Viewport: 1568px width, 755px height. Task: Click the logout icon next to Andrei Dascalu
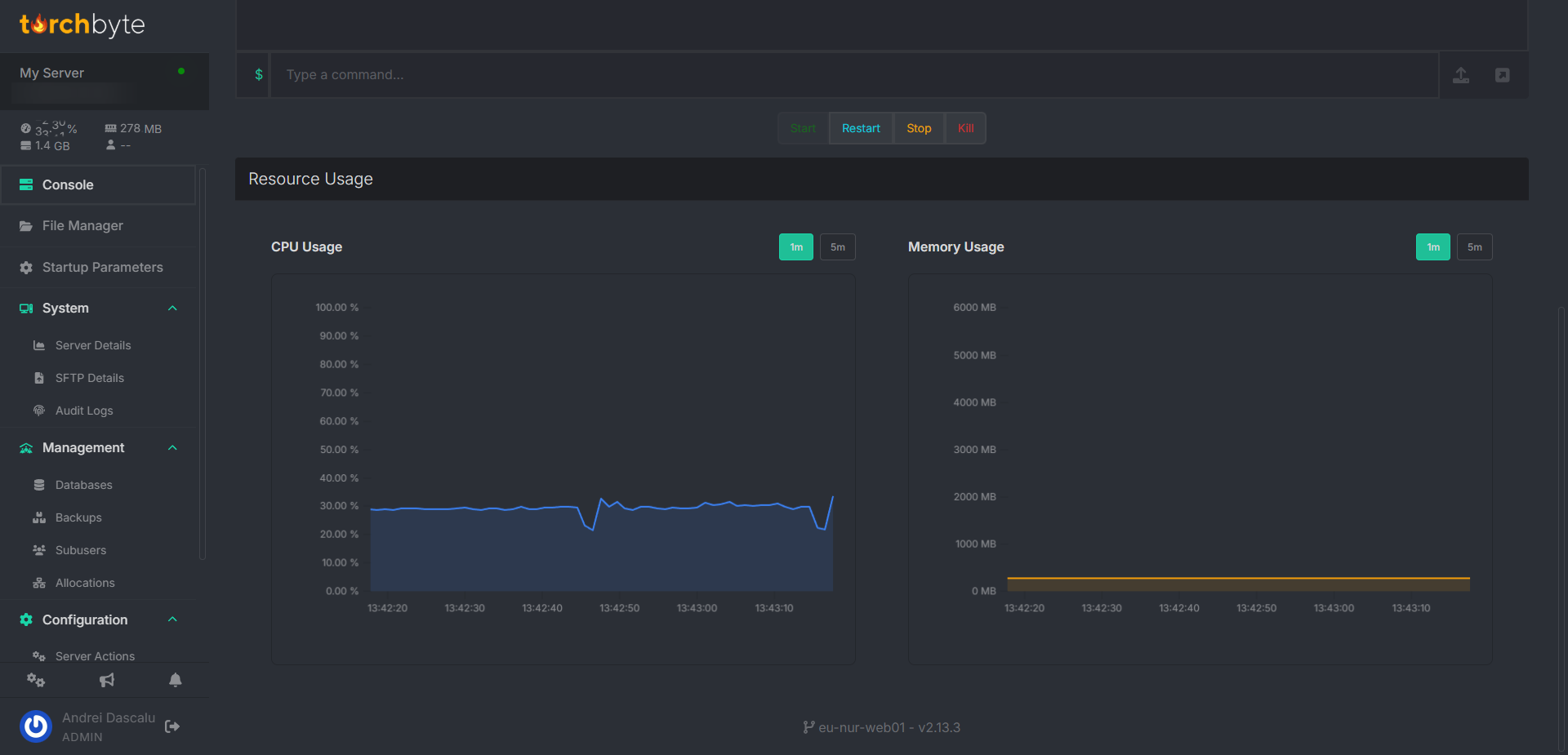pyautogui.click(x=172, y=726)
